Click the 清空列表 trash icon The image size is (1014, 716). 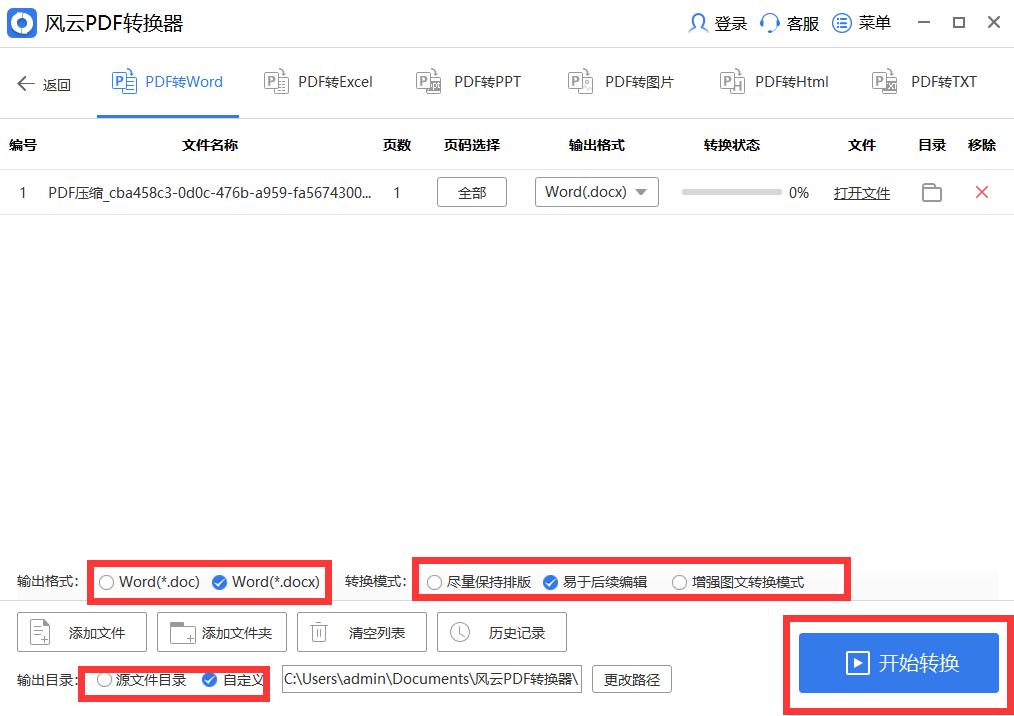(x=319, y=632)
